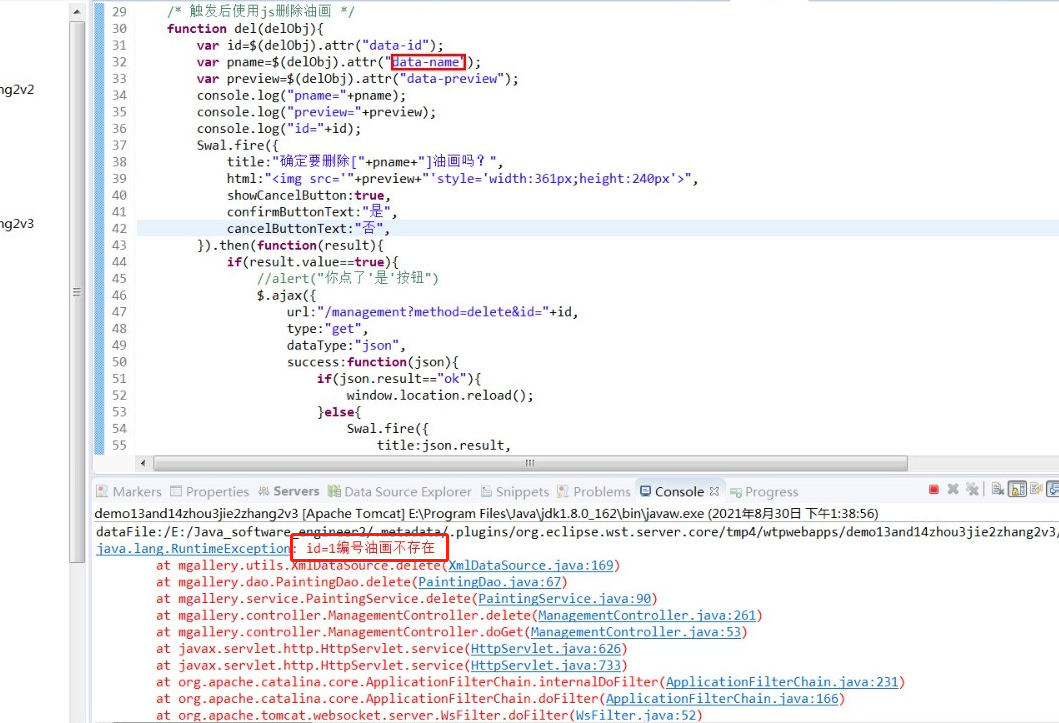1059x723 pixels.
Task: Click 'type:"get",' line
Action: pos(328,329)
